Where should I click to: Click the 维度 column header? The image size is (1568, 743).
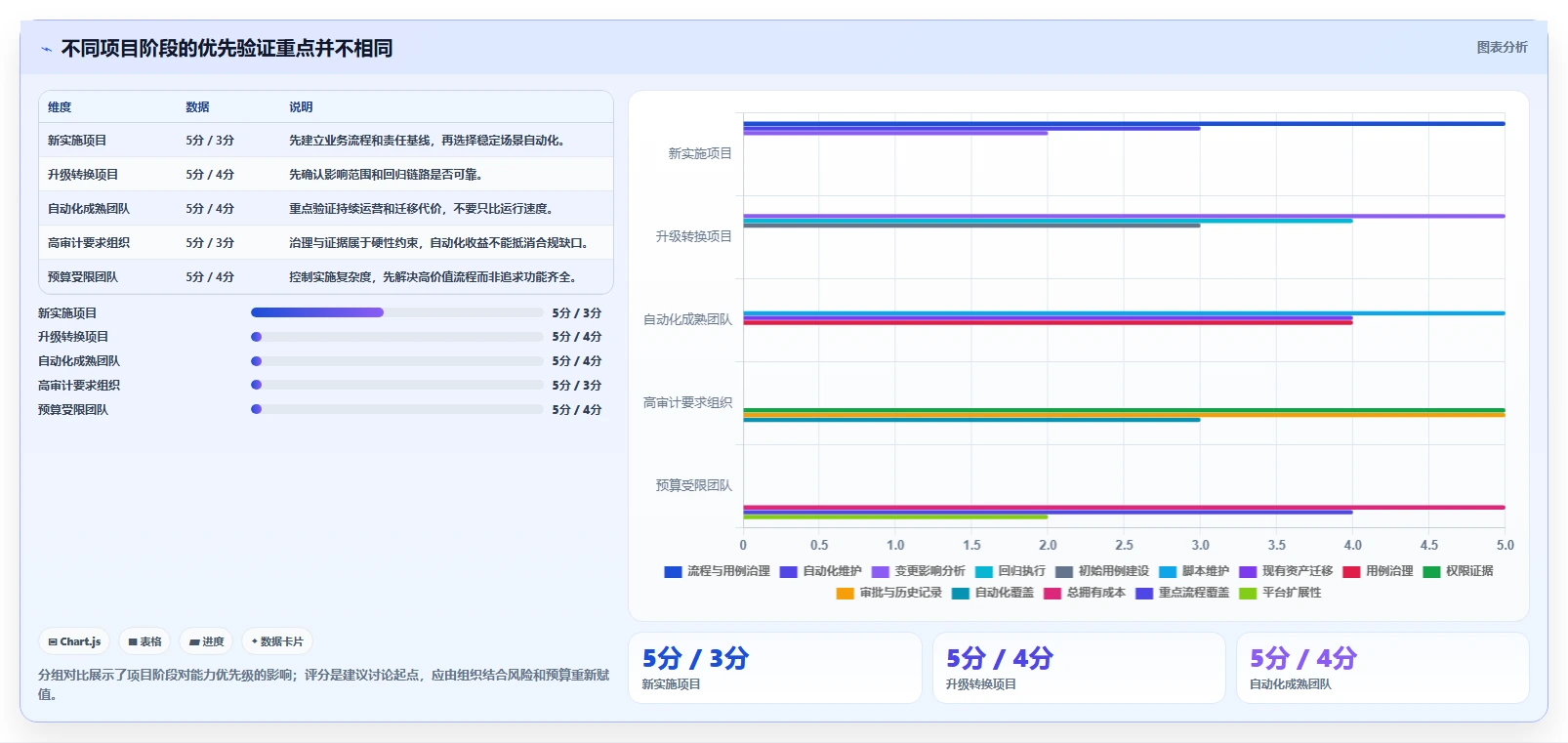pyautogui.click(x=60, y=107)
